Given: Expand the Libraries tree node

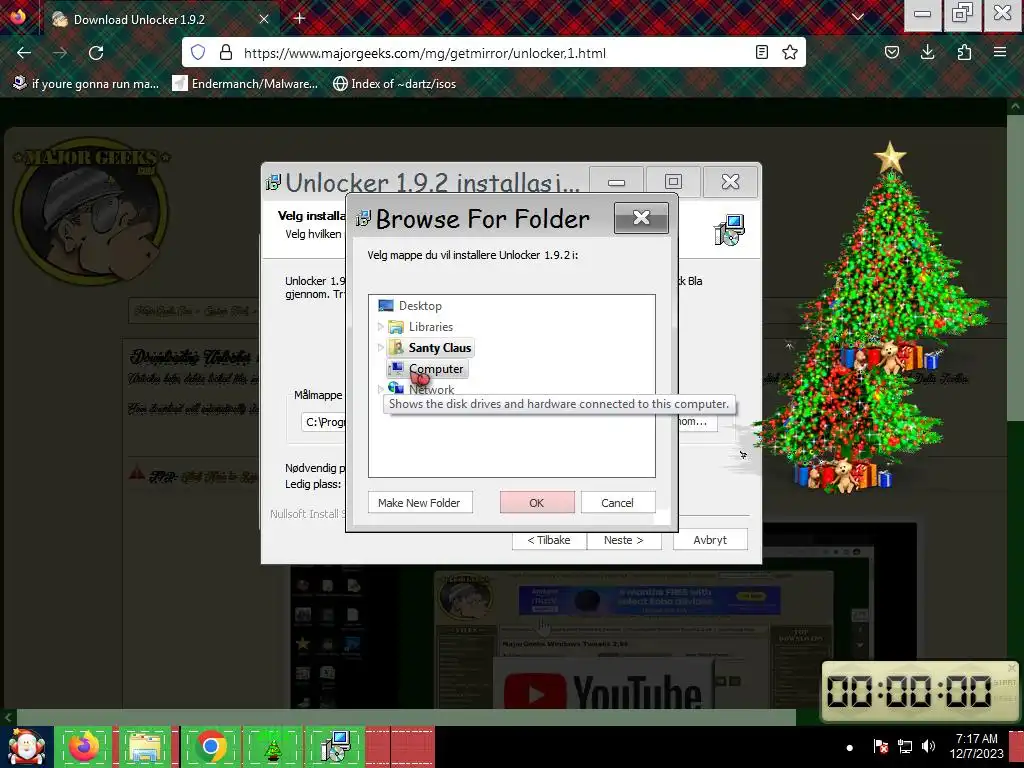Looking at the screenshot, I should [x=381, y=327].
